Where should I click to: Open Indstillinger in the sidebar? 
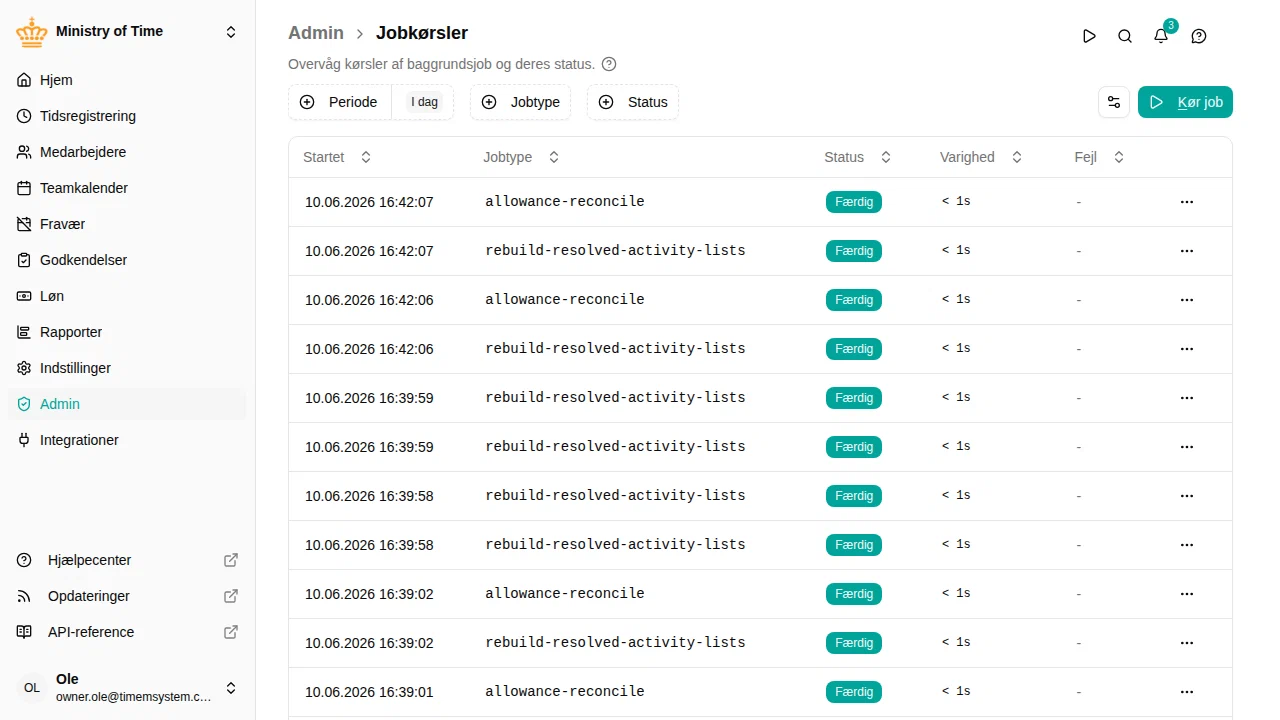click(127, 368)
